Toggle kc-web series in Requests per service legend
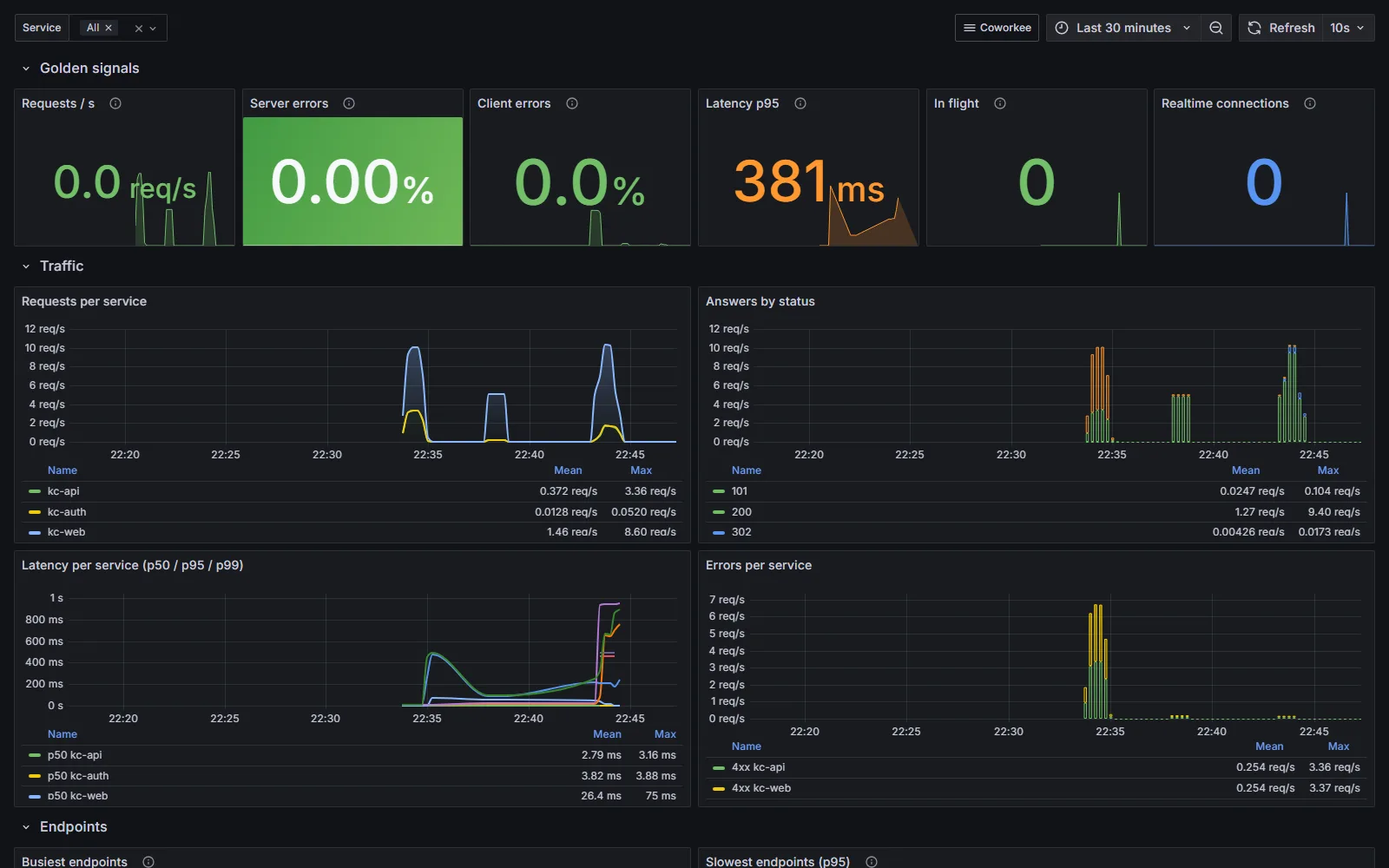The width and height of the screenshot is (1389, 868). pos(66,532)
